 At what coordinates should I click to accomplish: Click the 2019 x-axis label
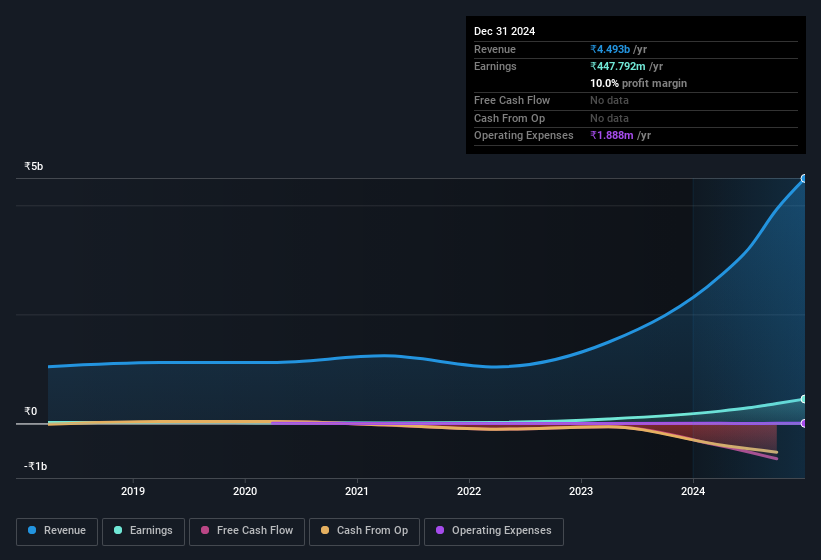133,491
